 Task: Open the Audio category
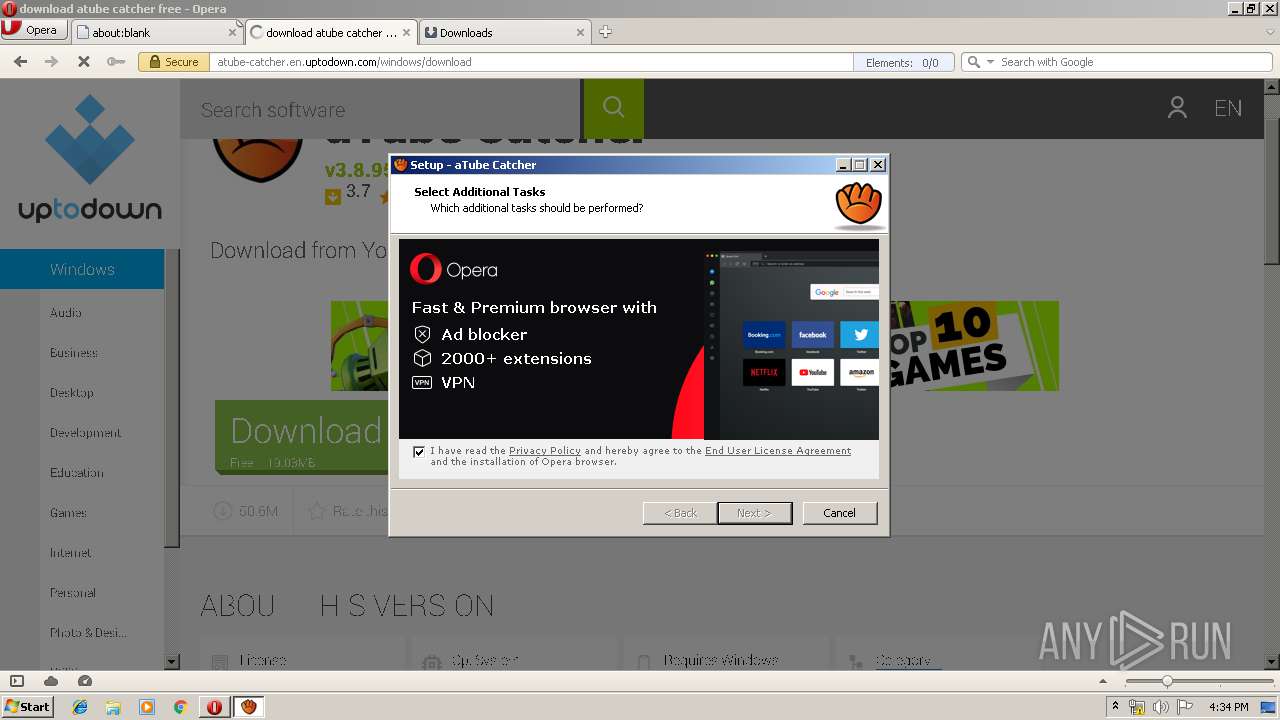tap(66, 313)
